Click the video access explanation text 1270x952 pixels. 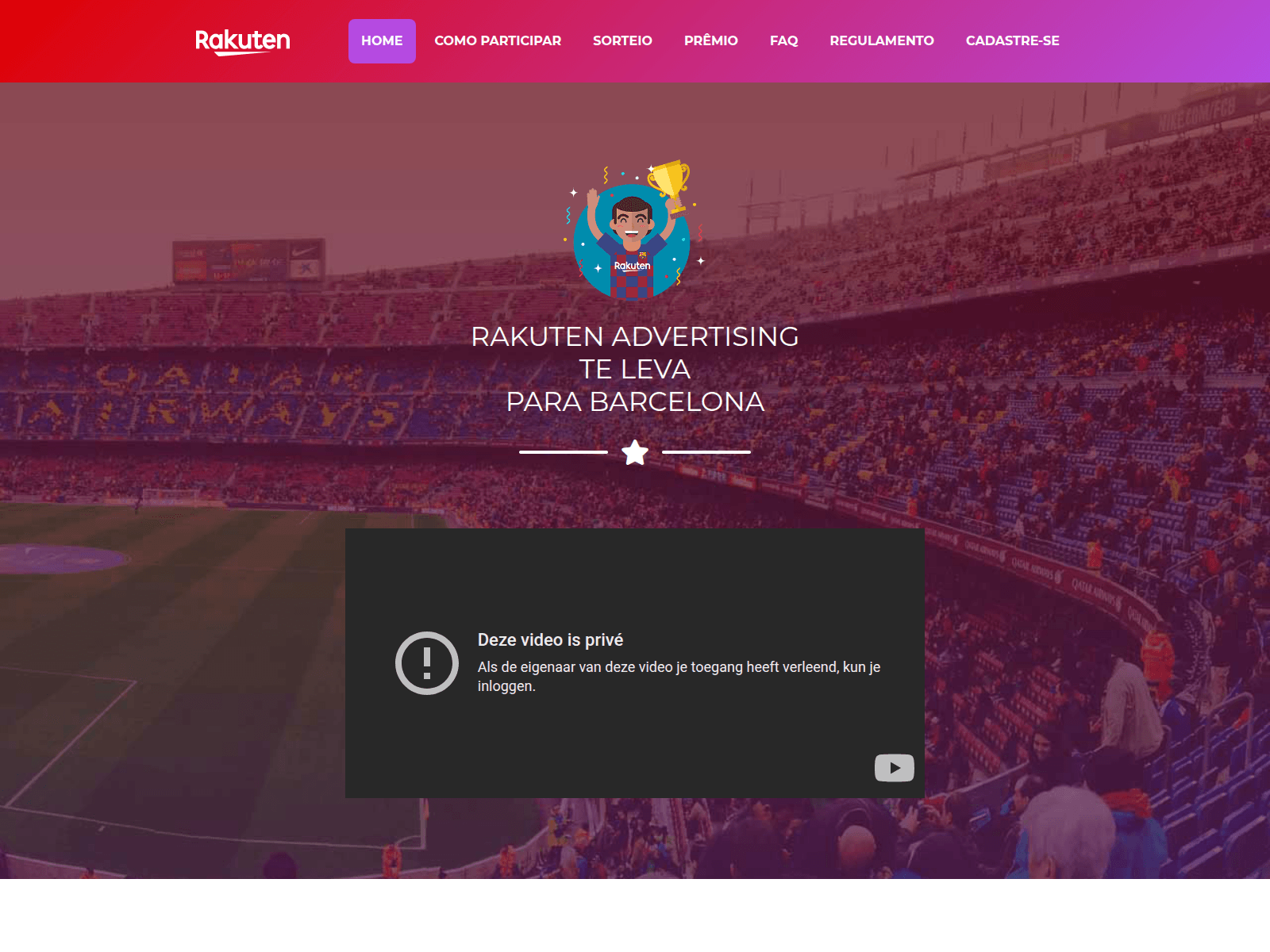(679, 677)
